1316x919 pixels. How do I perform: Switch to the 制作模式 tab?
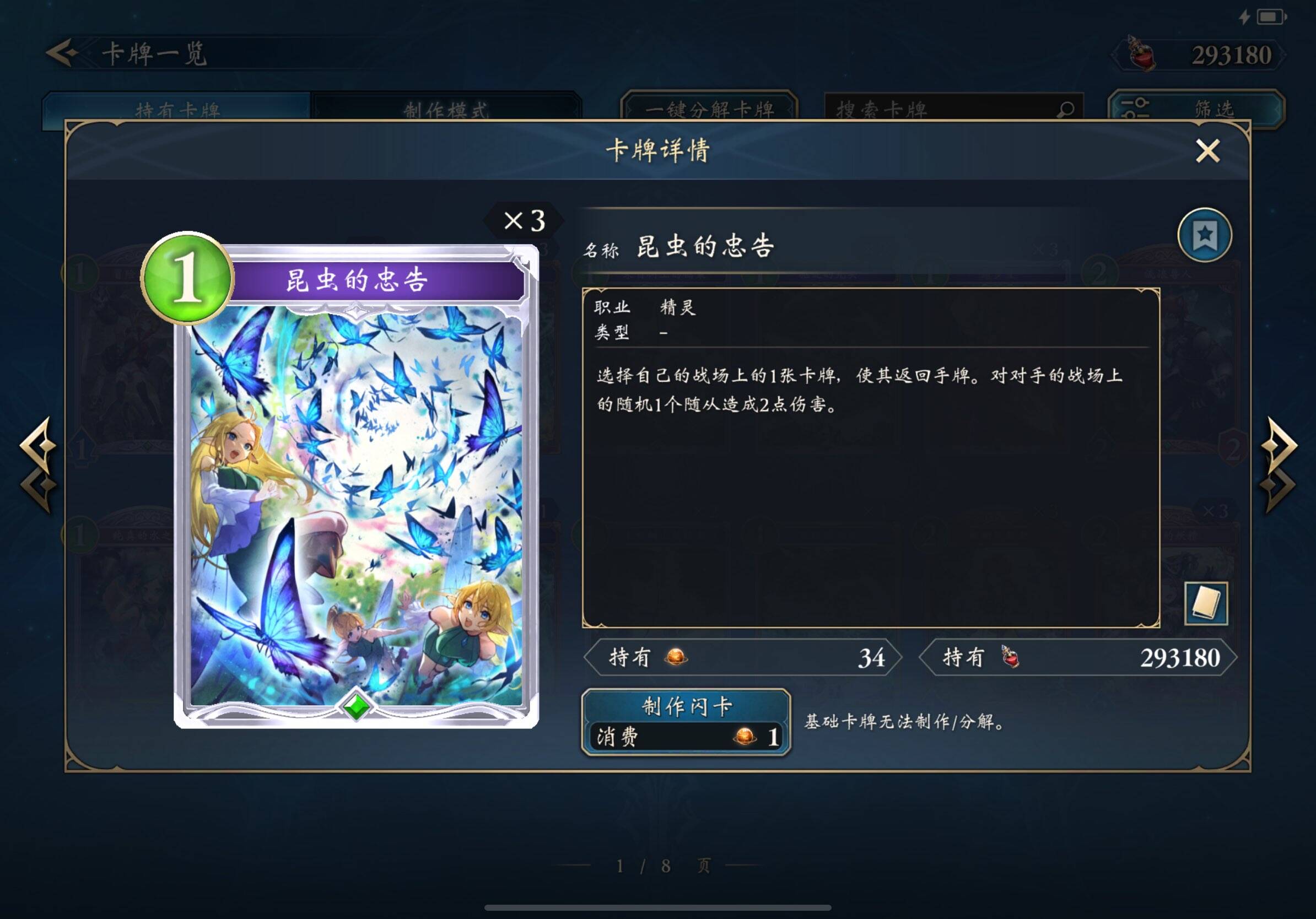[446, 108]
